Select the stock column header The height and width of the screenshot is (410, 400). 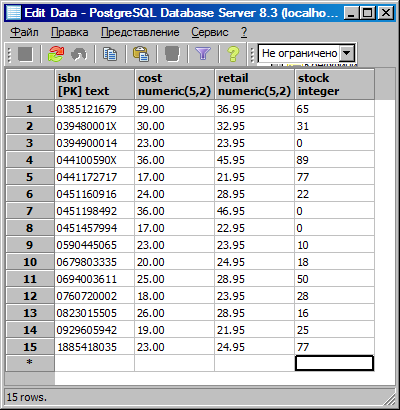tap(334, 84)
